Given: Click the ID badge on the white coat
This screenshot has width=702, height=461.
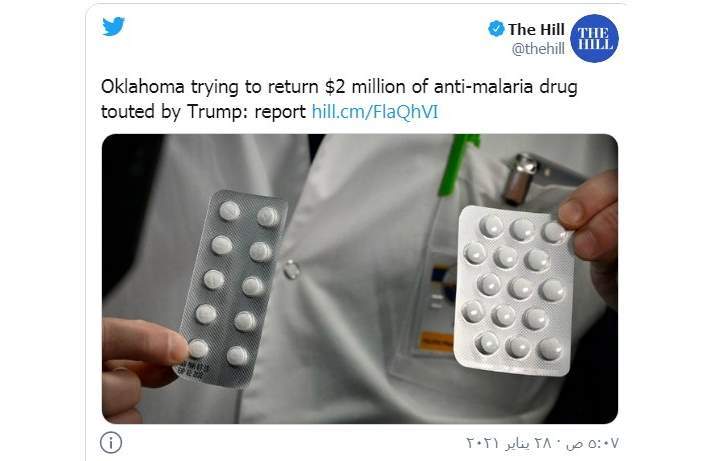Looking at the screenshot, I should 433,302.
